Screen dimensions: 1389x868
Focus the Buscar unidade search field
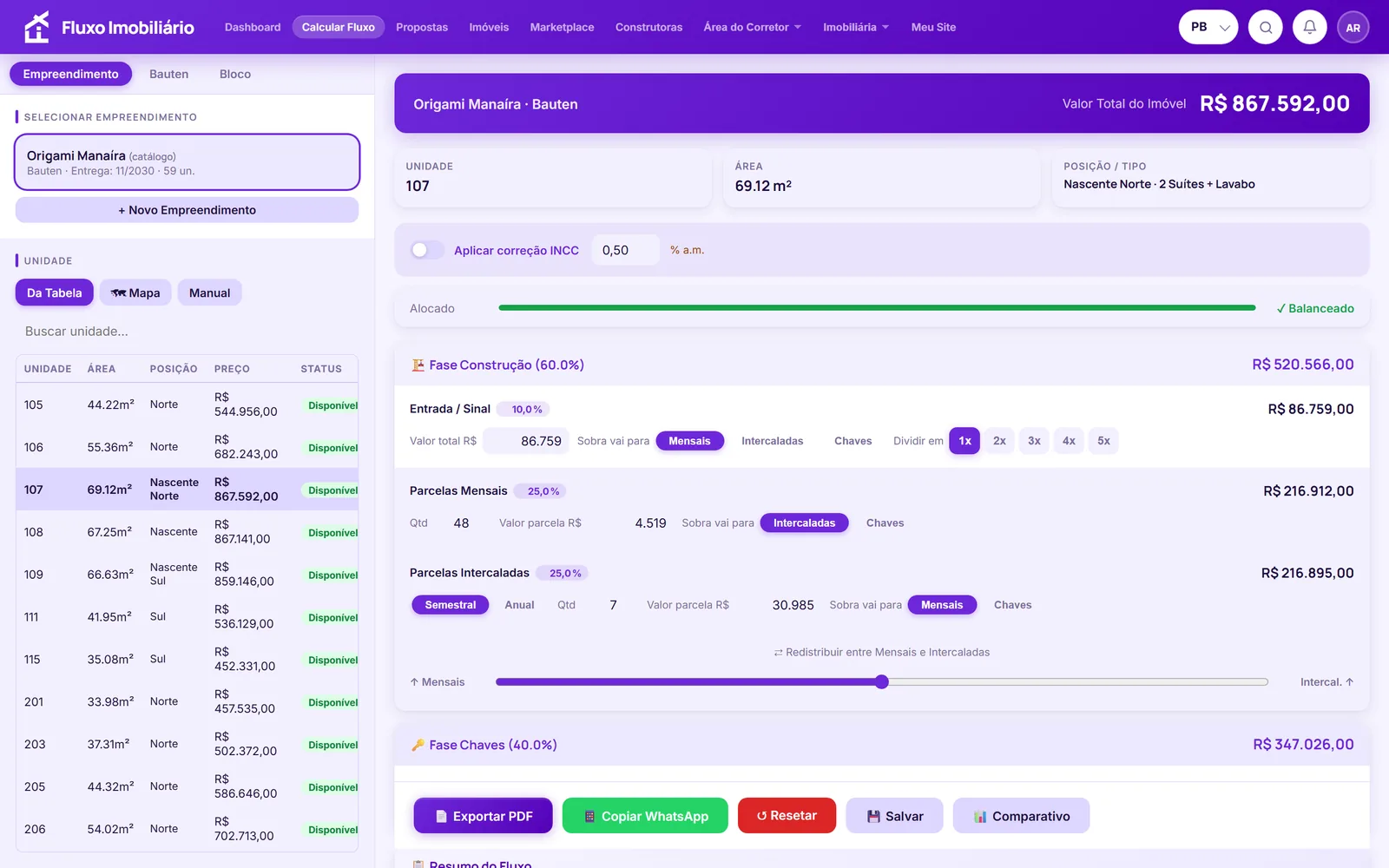tap(187, 331)
